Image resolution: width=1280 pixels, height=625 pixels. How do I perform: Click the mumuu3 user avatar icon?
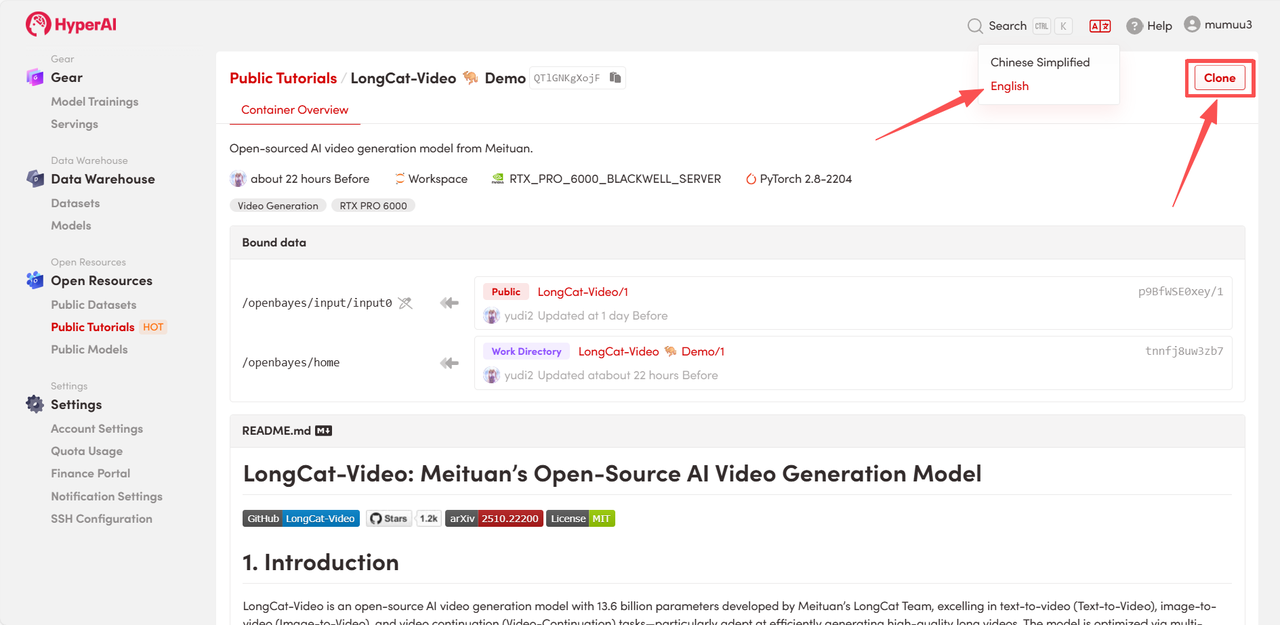click(x=1192, y=24)
